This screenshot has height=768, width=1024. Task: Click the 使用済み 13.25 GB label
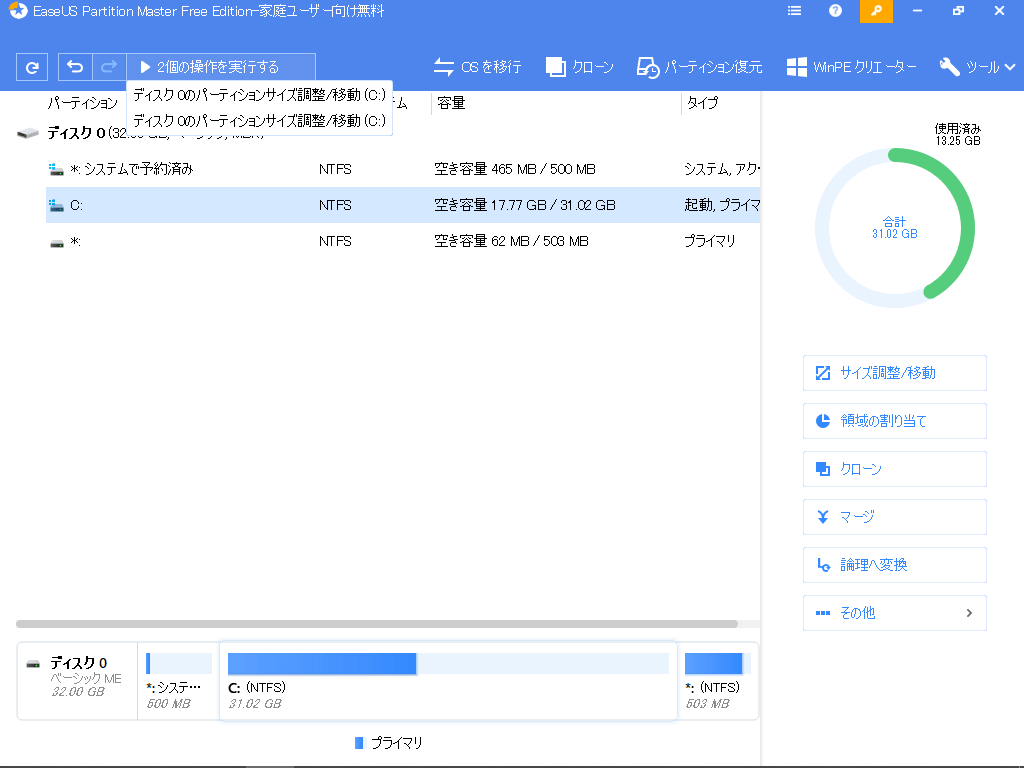click(957, 135)
